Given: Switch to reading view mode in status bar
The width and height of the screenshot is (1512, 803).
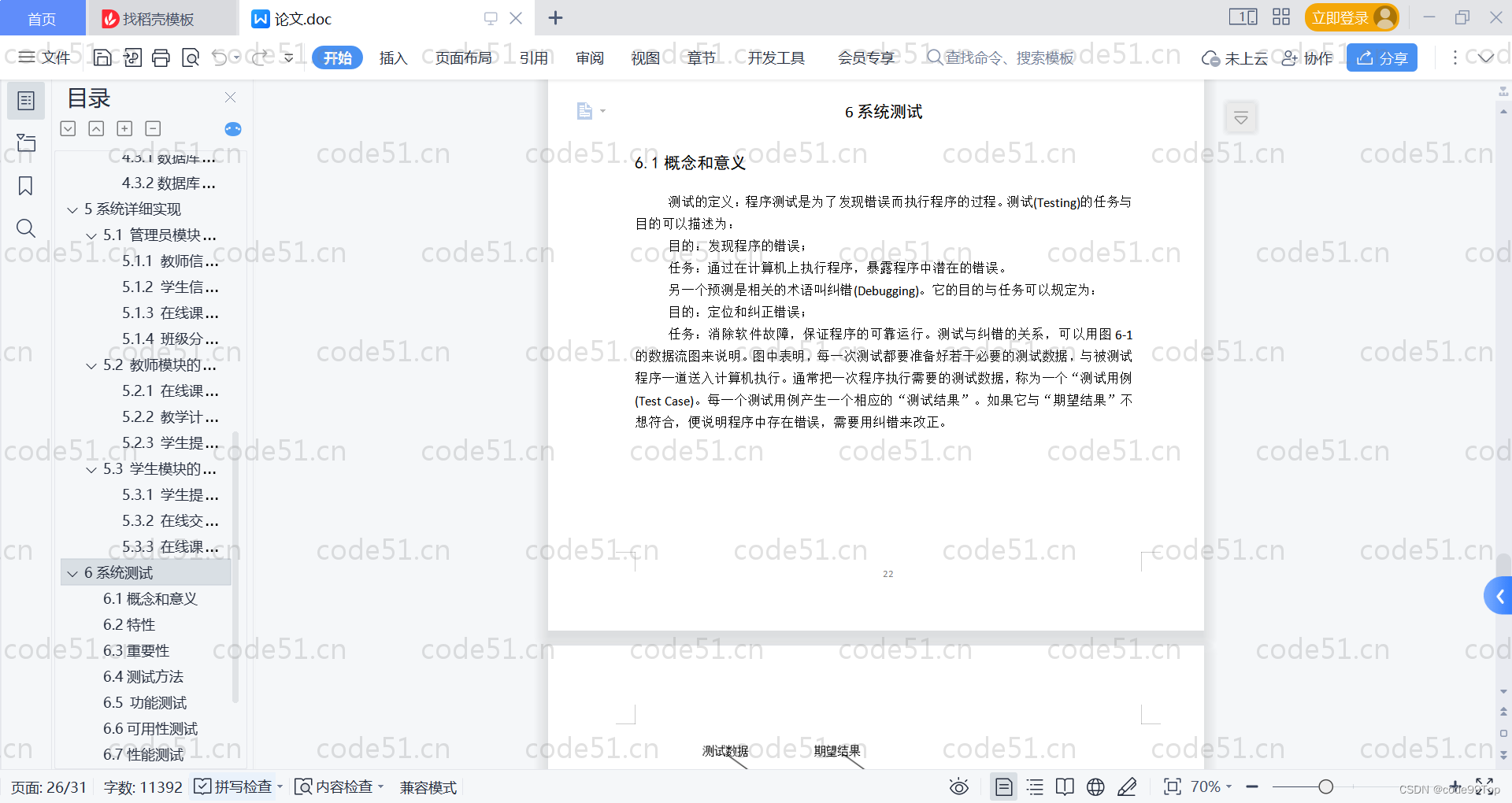Looking at the screenshot, I should pos(1065,786).
